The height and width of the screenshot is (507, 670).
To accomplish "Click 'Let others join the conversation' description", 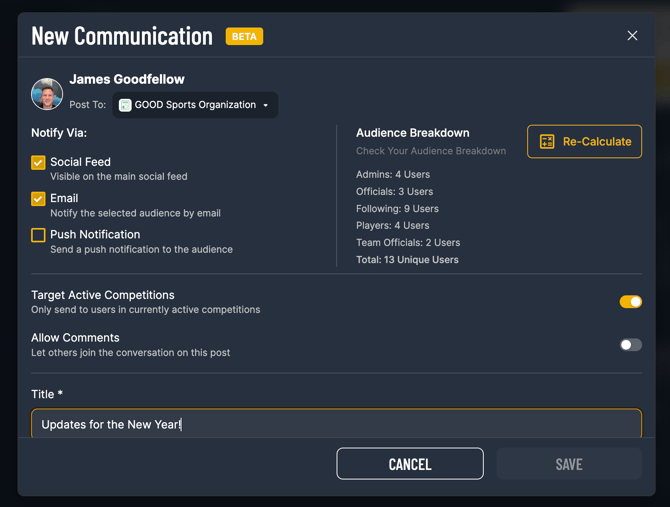I will 130,353.
